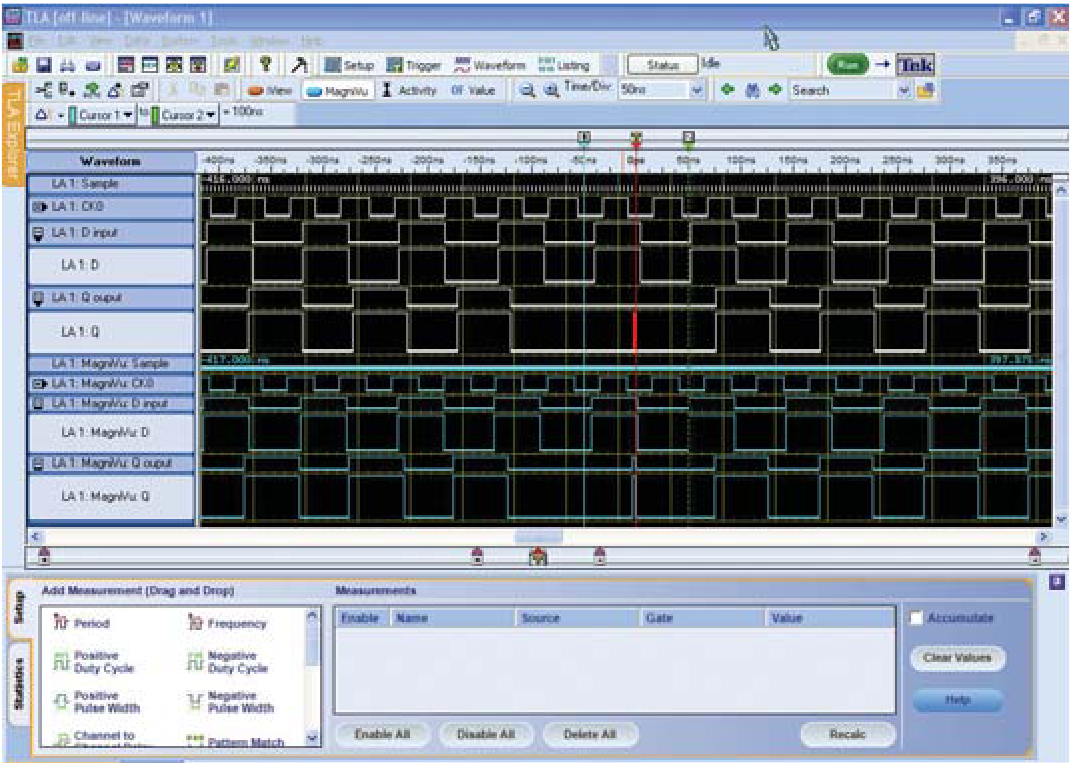
Task: Click the Print icon in the toolbar
Action: coord(67,65)
